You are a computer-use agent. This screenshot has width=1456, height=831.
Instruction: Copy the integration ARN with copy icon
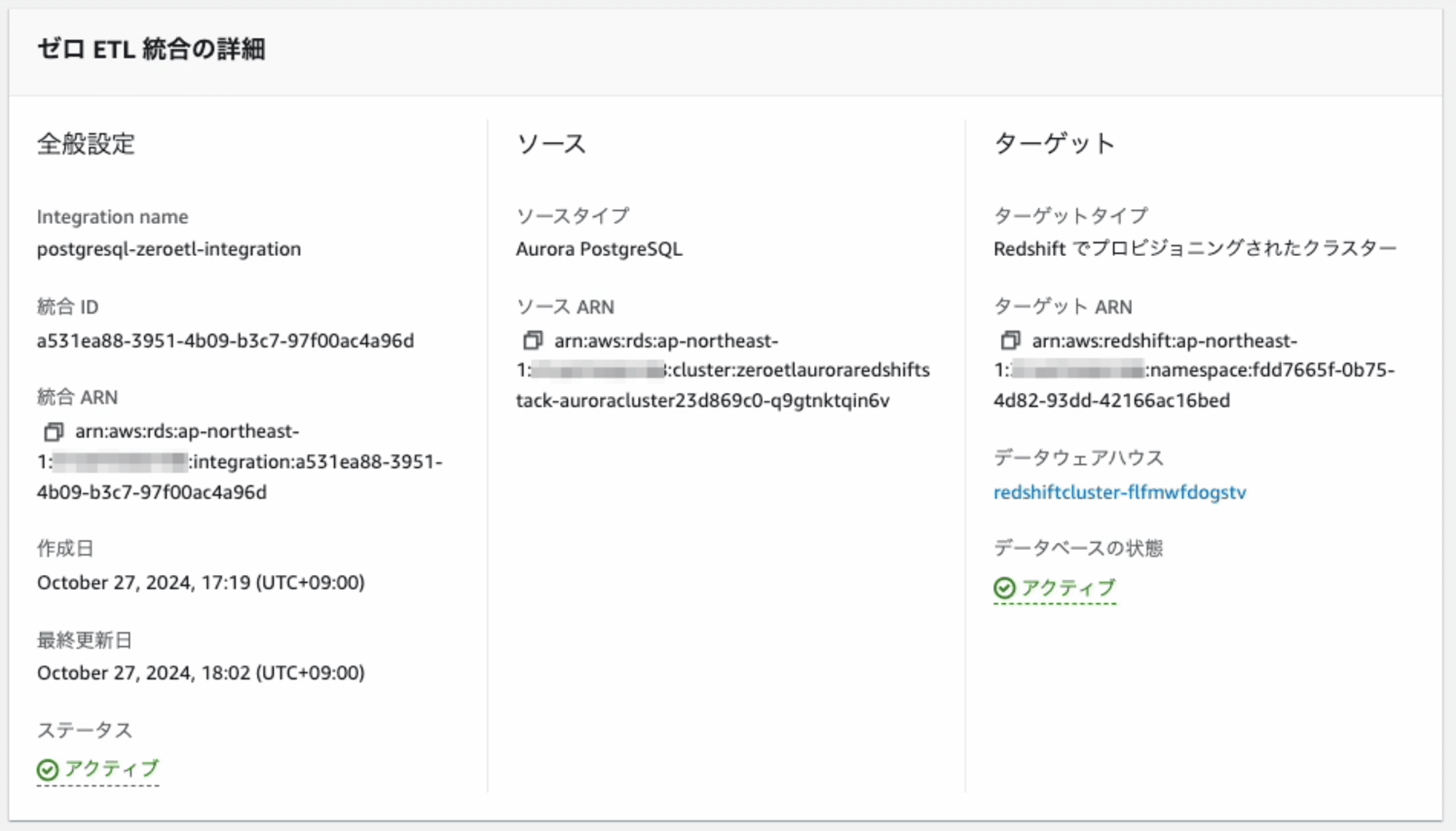coord(53,432)
